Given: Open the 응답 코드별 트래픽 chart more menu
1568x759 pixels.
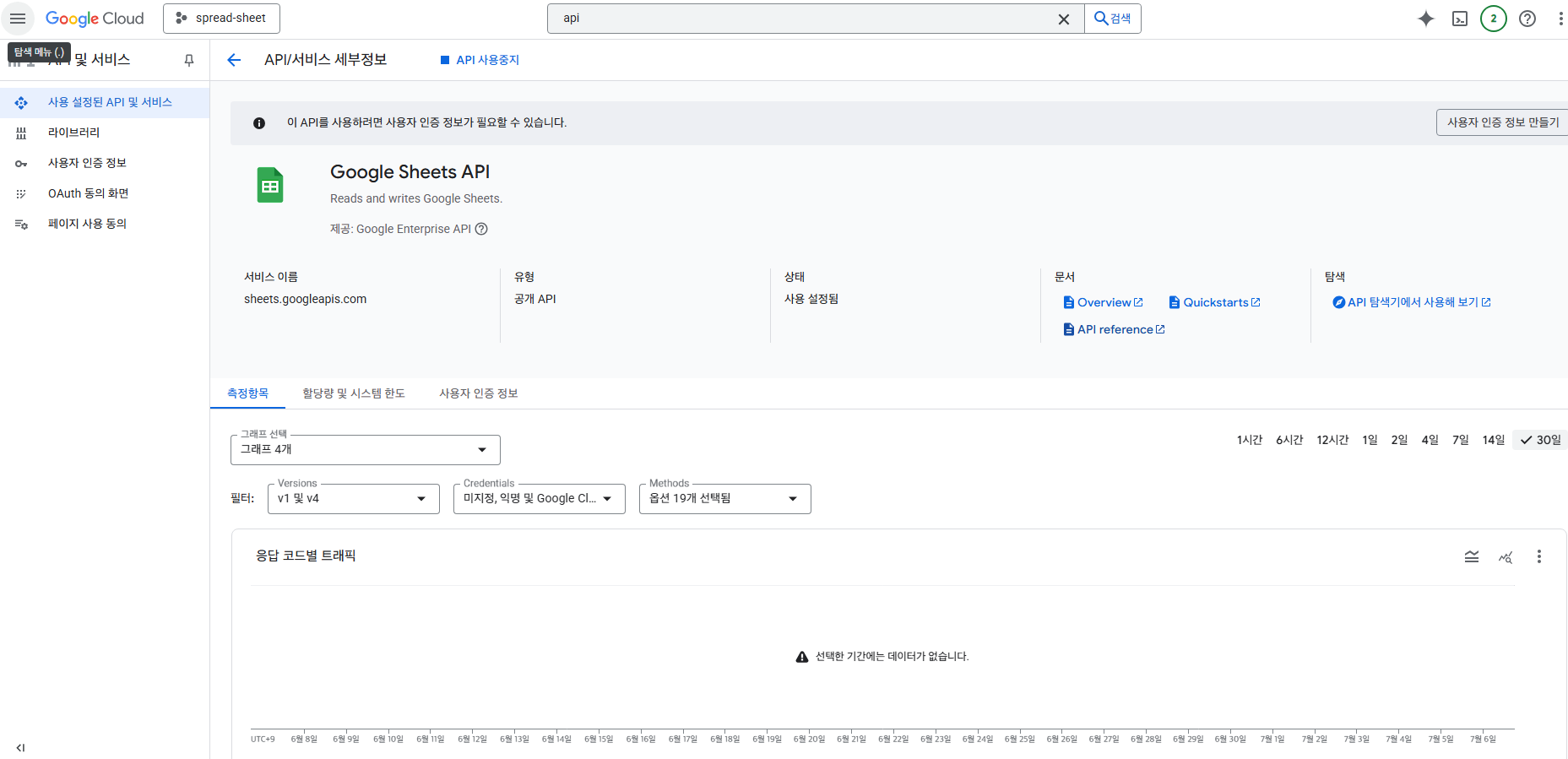Looking at the screenshot, I should coord(1539,556).
